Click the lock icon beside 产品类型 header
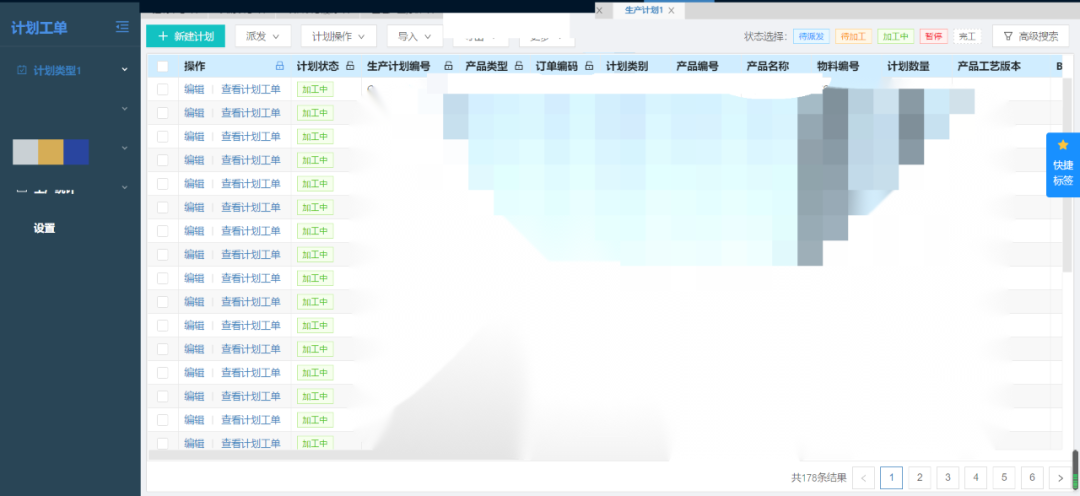The width and height of the screenshot is (1080, 496). (x=519, y=67)
